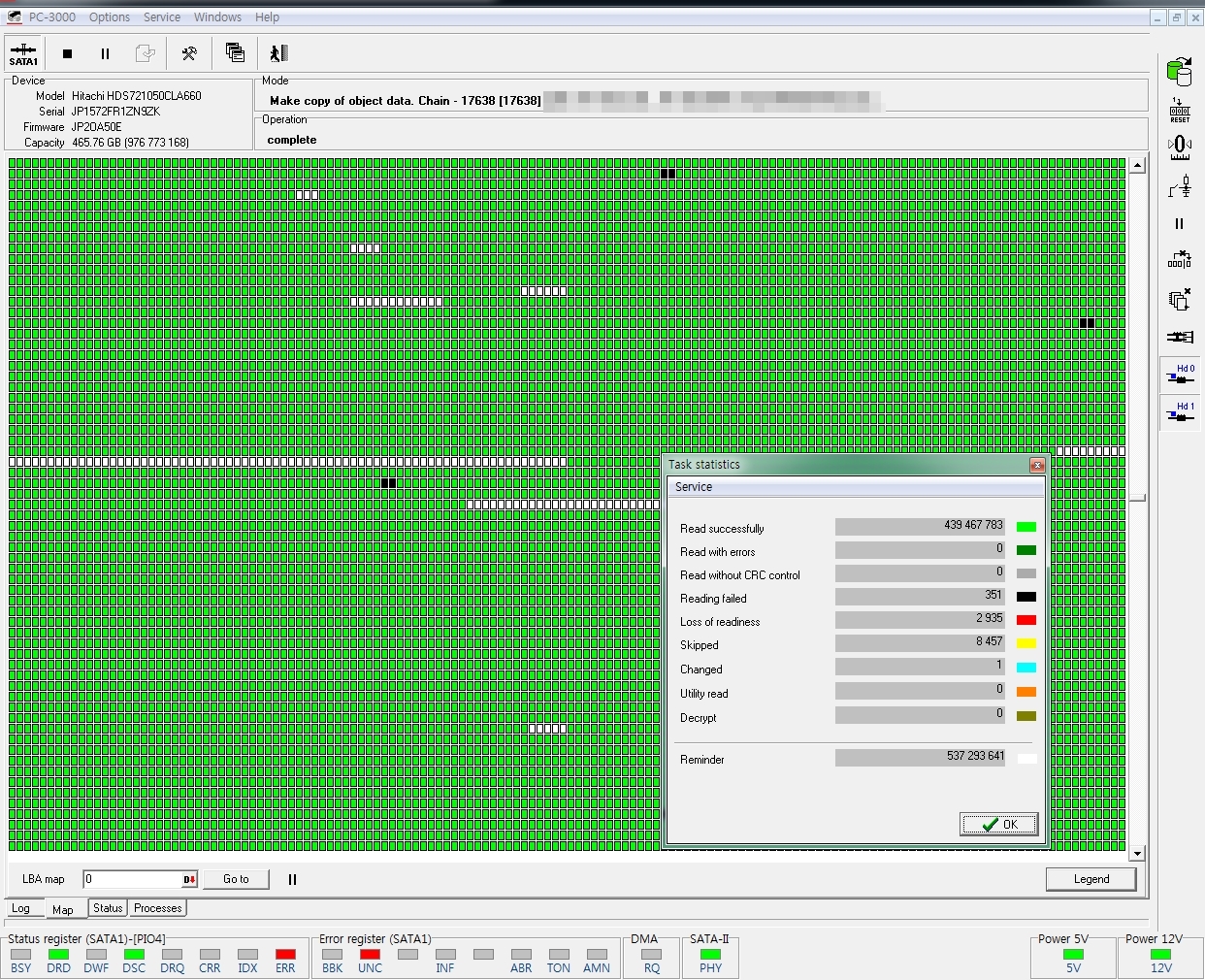Click pause icon next to Go to
The image size is (1205, 980).
(x=292, y=879)
